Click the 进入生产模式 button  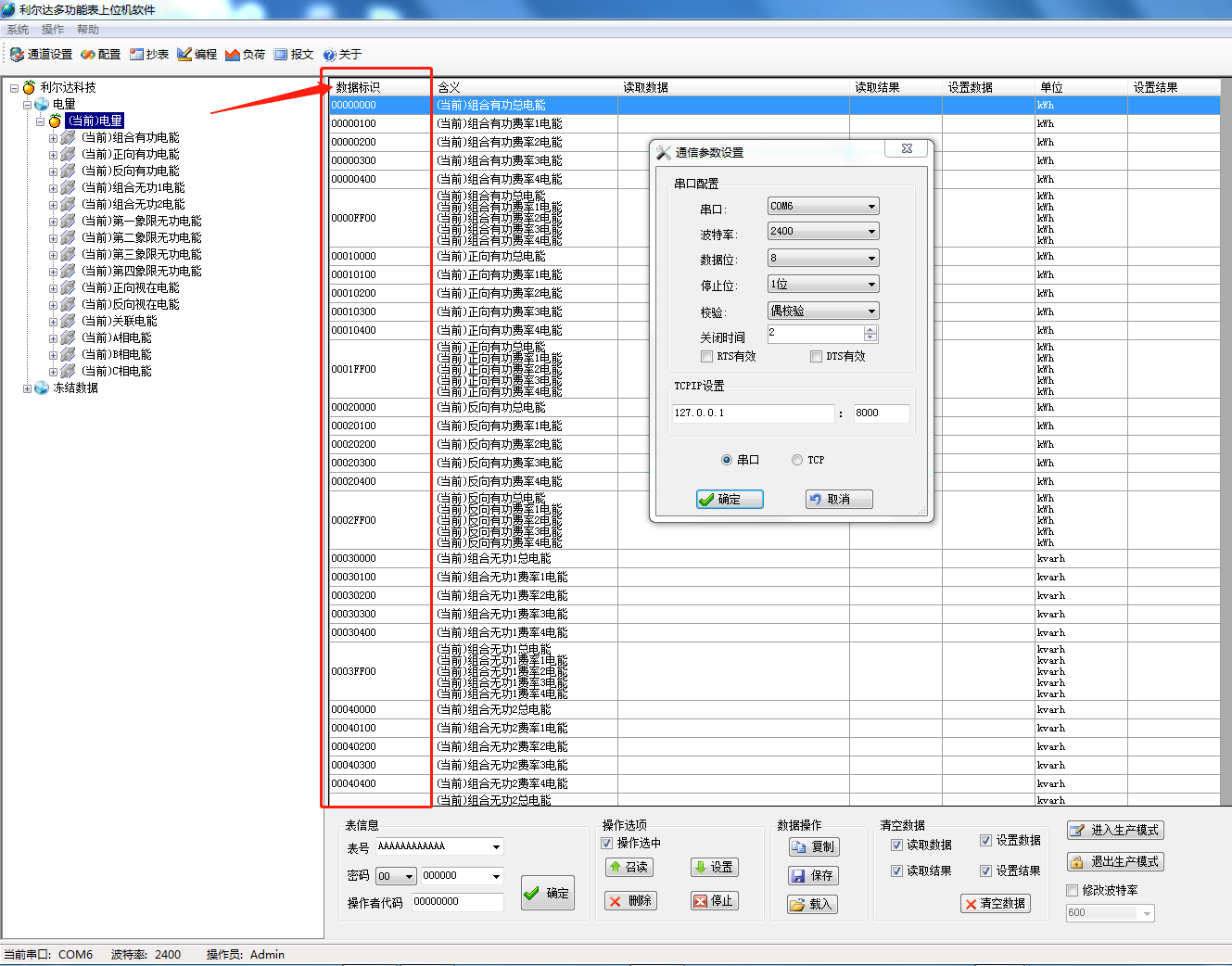click(x=1114, y=831)
